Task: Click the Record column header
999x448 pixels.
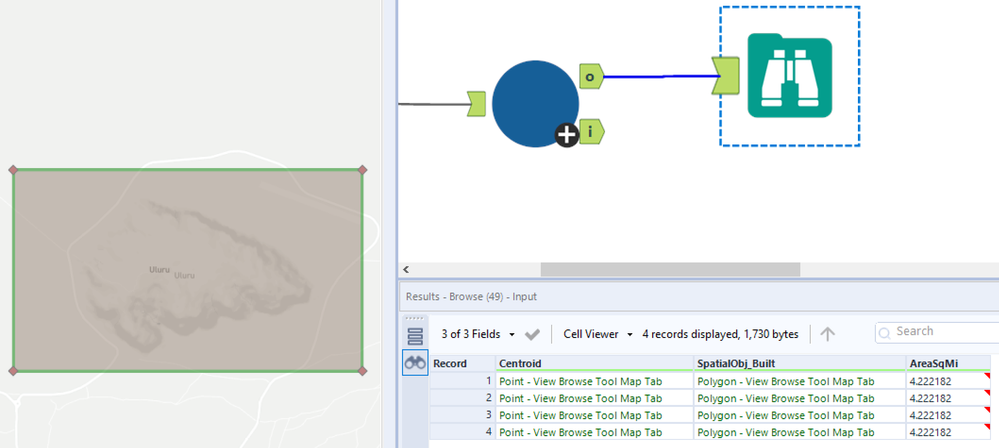Action: [x=463, y=364]
